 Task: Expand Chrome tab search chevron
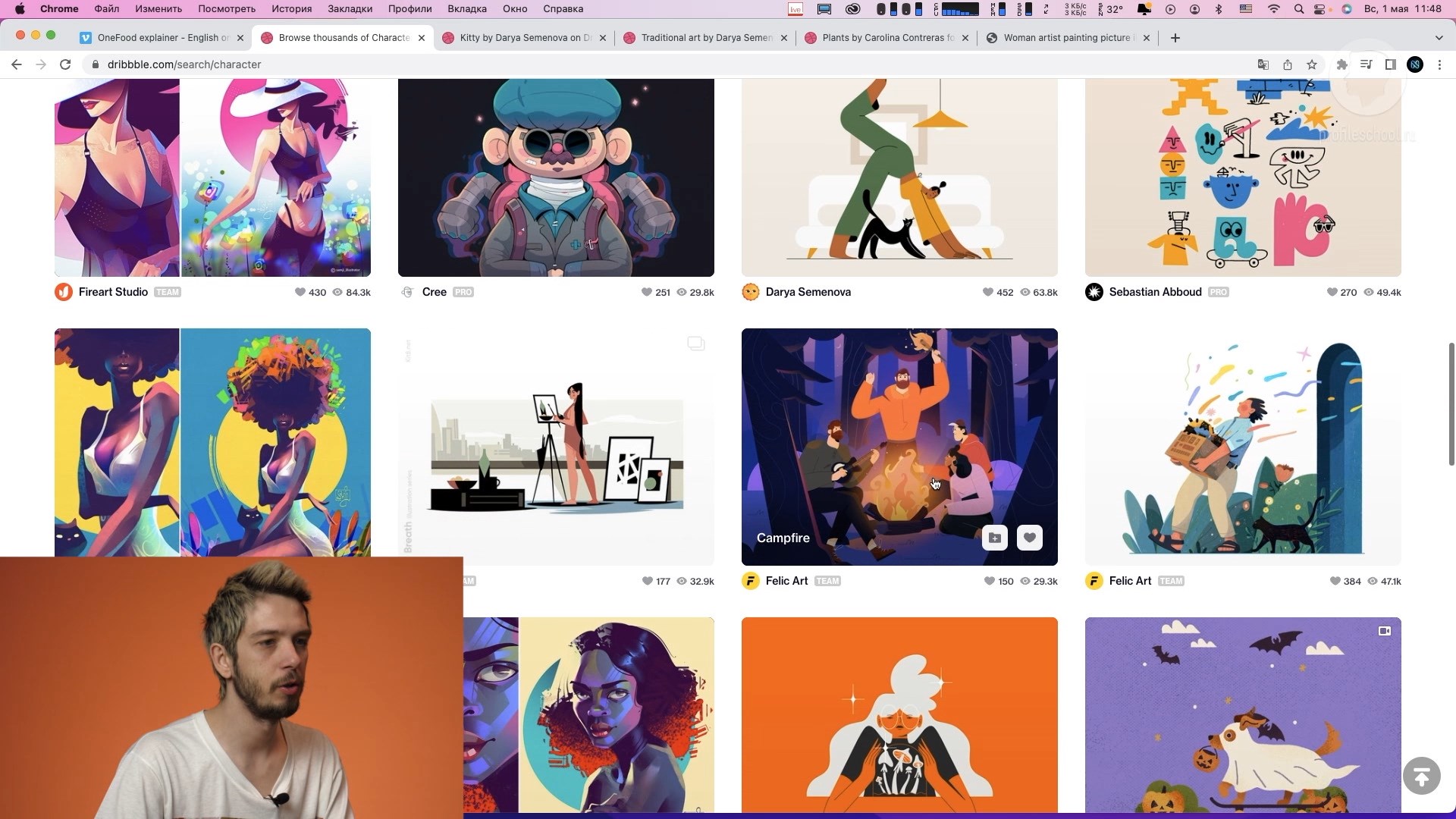[1439, 37]
